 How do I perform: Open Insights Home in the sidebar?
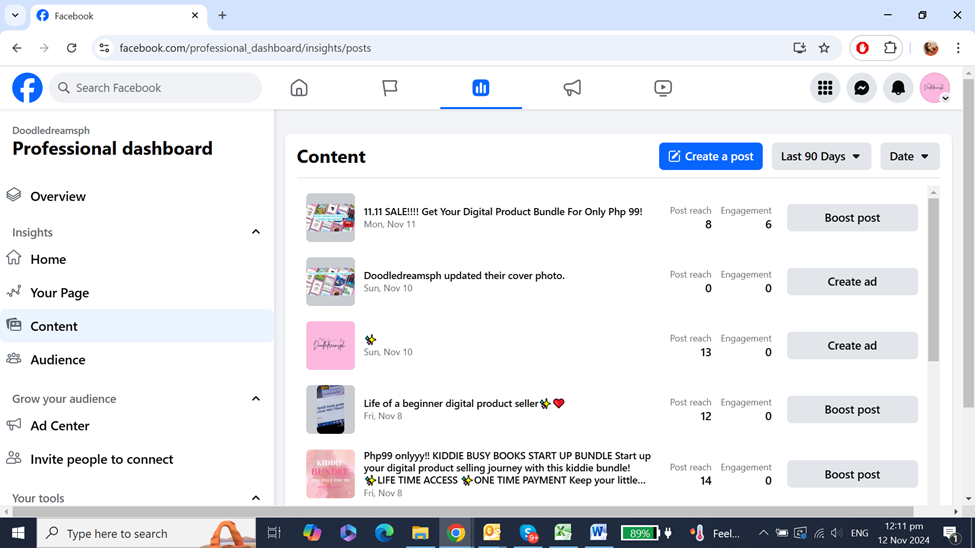click(137, 259)
